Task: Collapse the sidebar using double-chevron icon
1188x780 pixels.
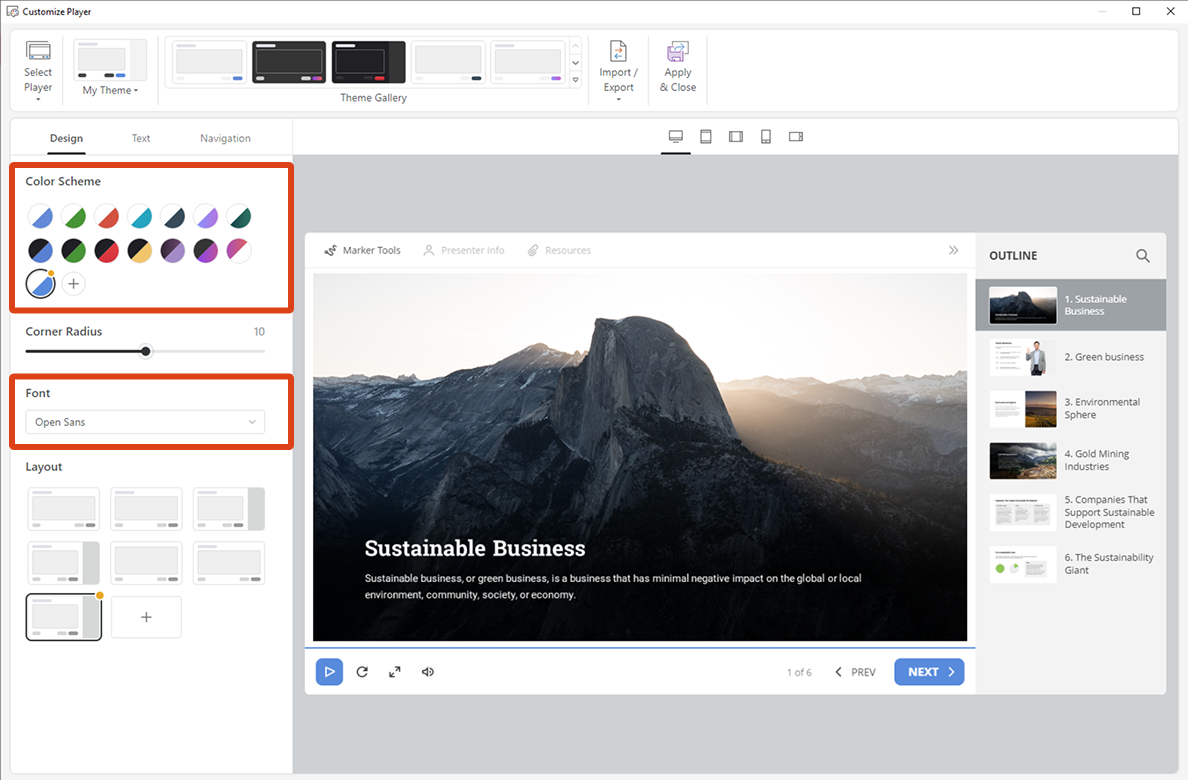Action: [953, 250]
